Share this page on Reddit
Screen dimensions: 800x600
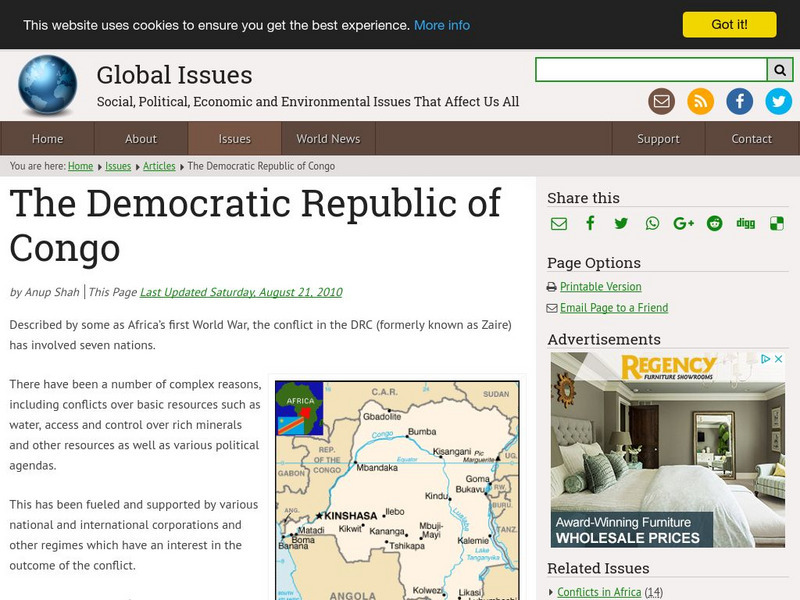point(714,224)
